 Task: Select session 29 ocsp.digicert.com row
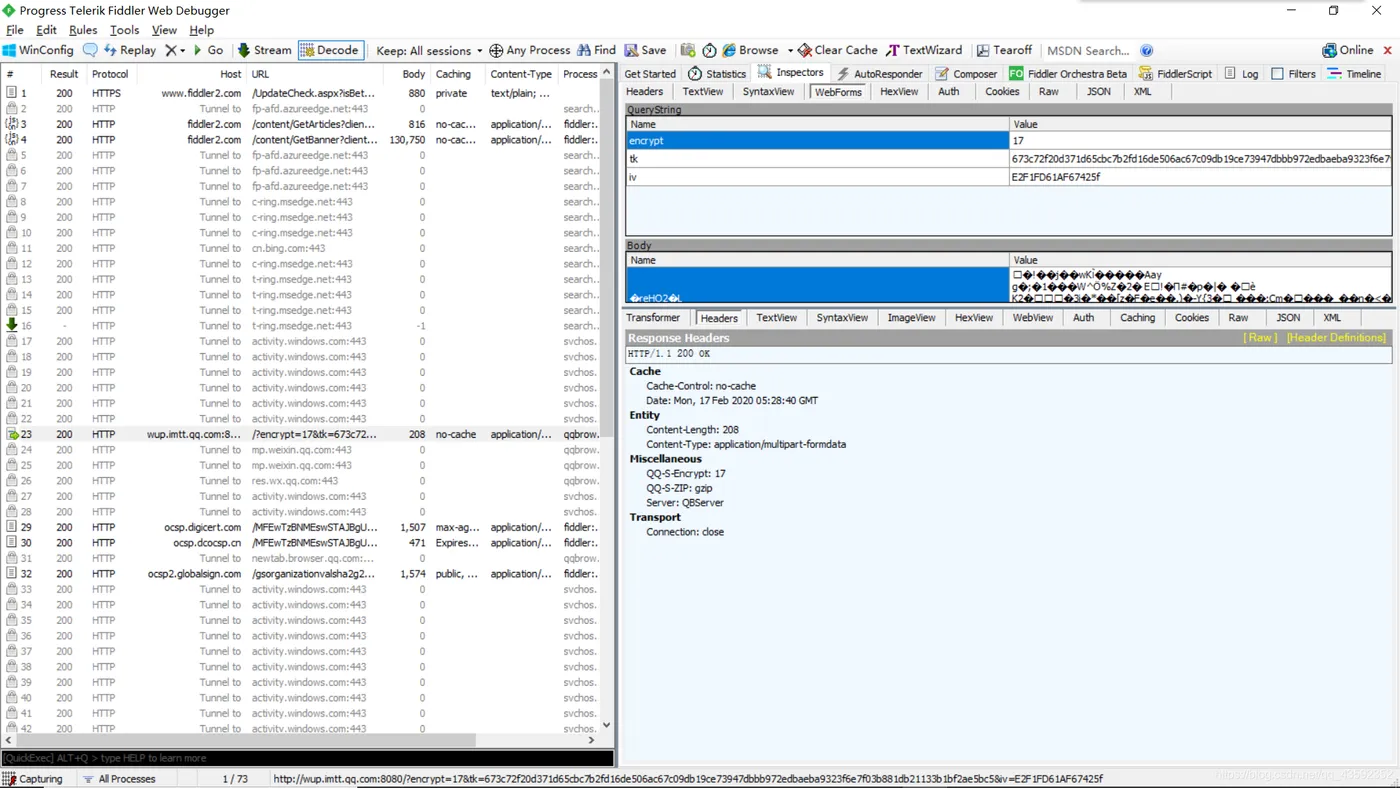(x=303, y=527)
